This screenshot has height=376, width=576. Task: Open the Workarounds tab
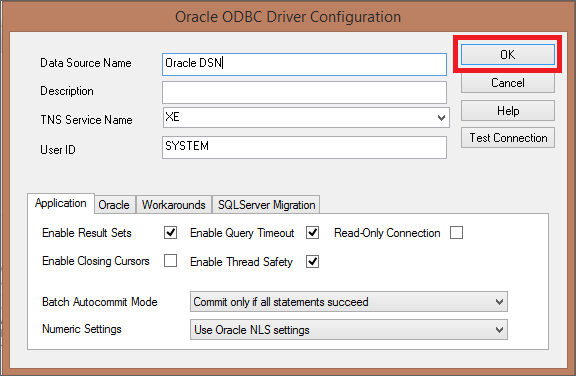coord(174,205)
